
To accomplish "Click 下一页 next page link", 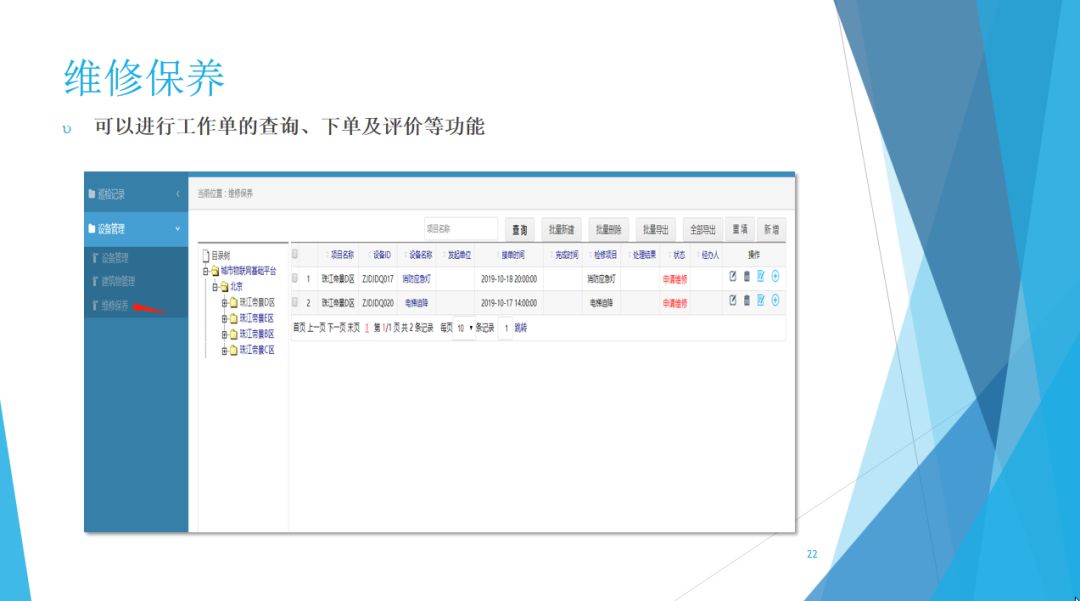I will point(335,328).
